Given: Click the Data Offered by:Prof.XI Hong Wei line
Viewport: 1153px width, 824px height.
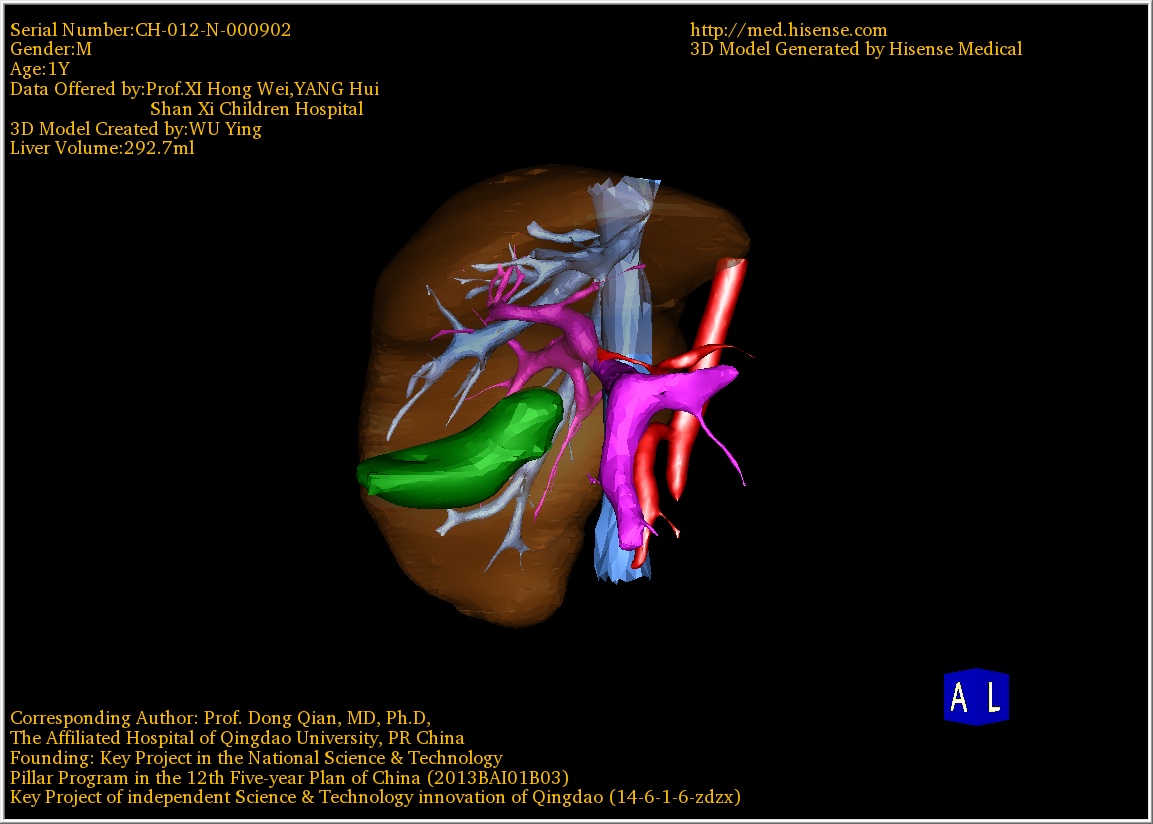Looking at the screenshot, I should (x=195, y=89).
